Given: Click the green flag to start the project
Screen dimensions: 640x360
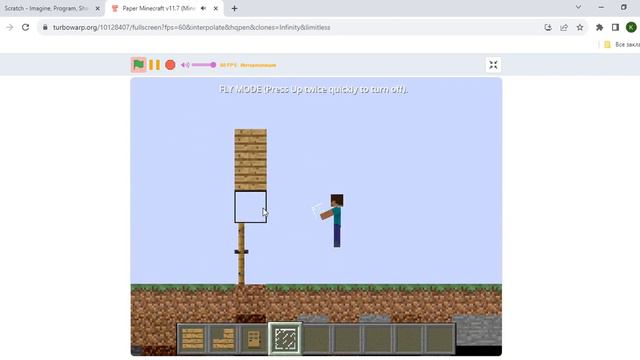Looking at the screenshot, I should point(138,65).
